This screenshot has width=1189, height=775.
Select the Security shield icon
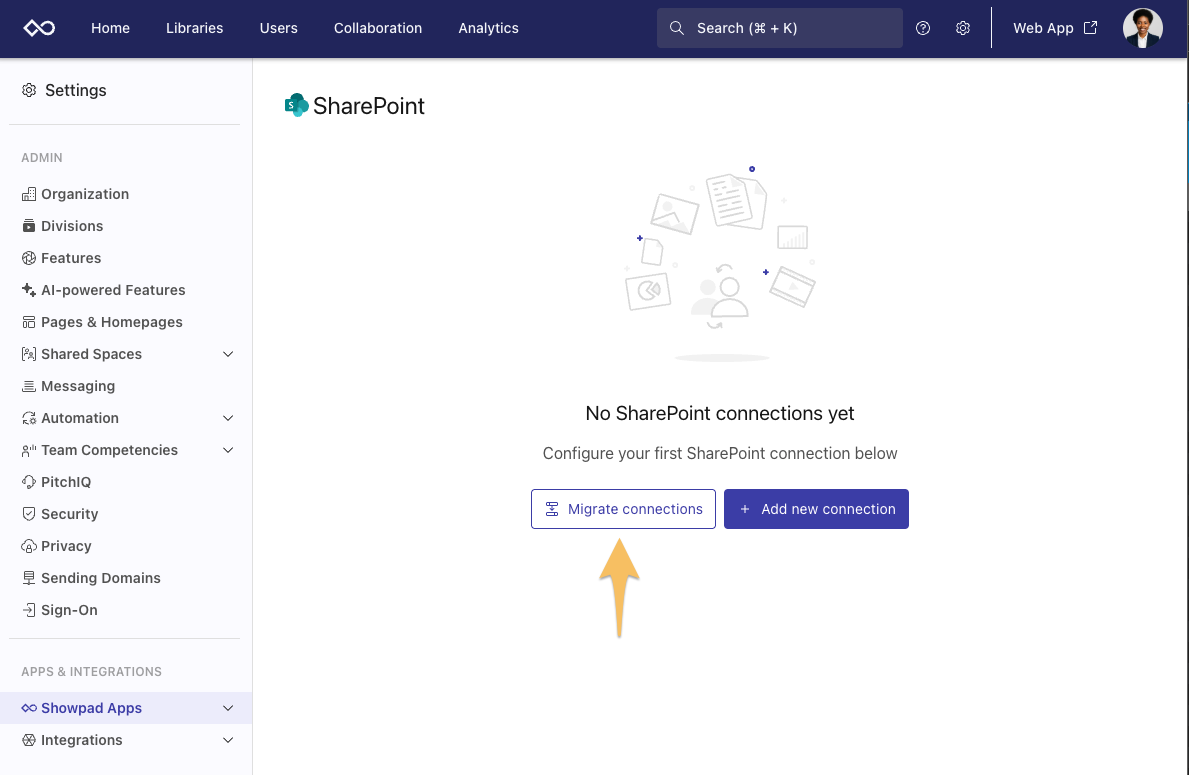point(28,513)
